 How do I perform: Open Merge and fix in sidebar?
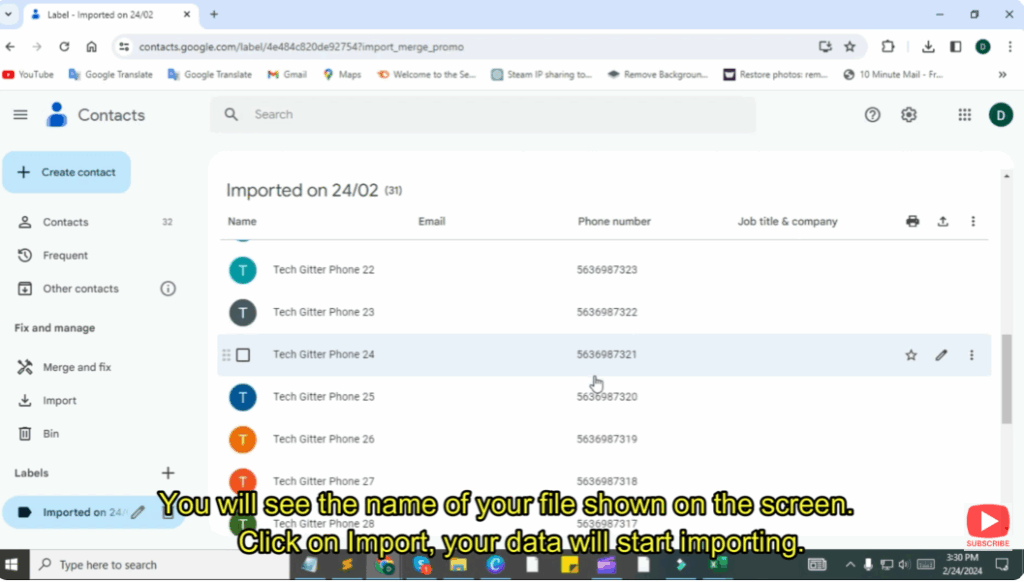(x=76, y=367)
